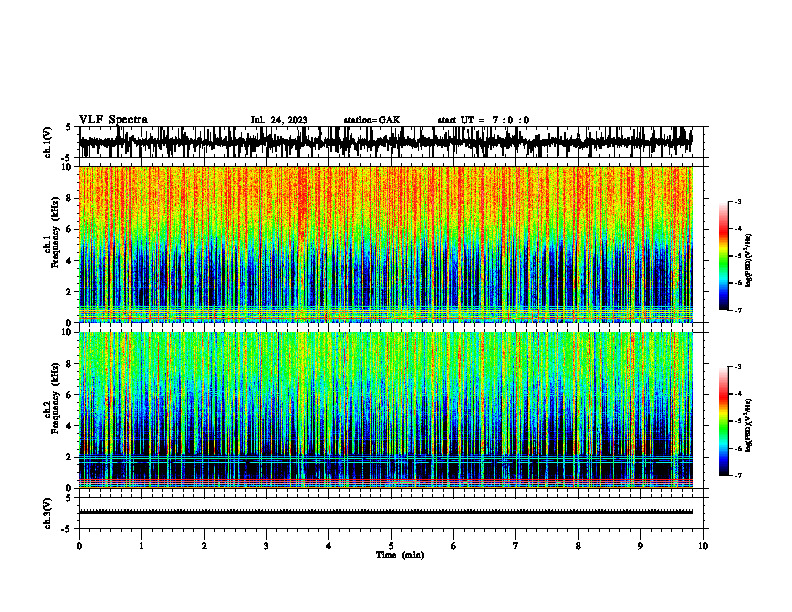Click the '-3' label on ch.1 colorbar
Screen dimensions: 792x612
point(738,201)
